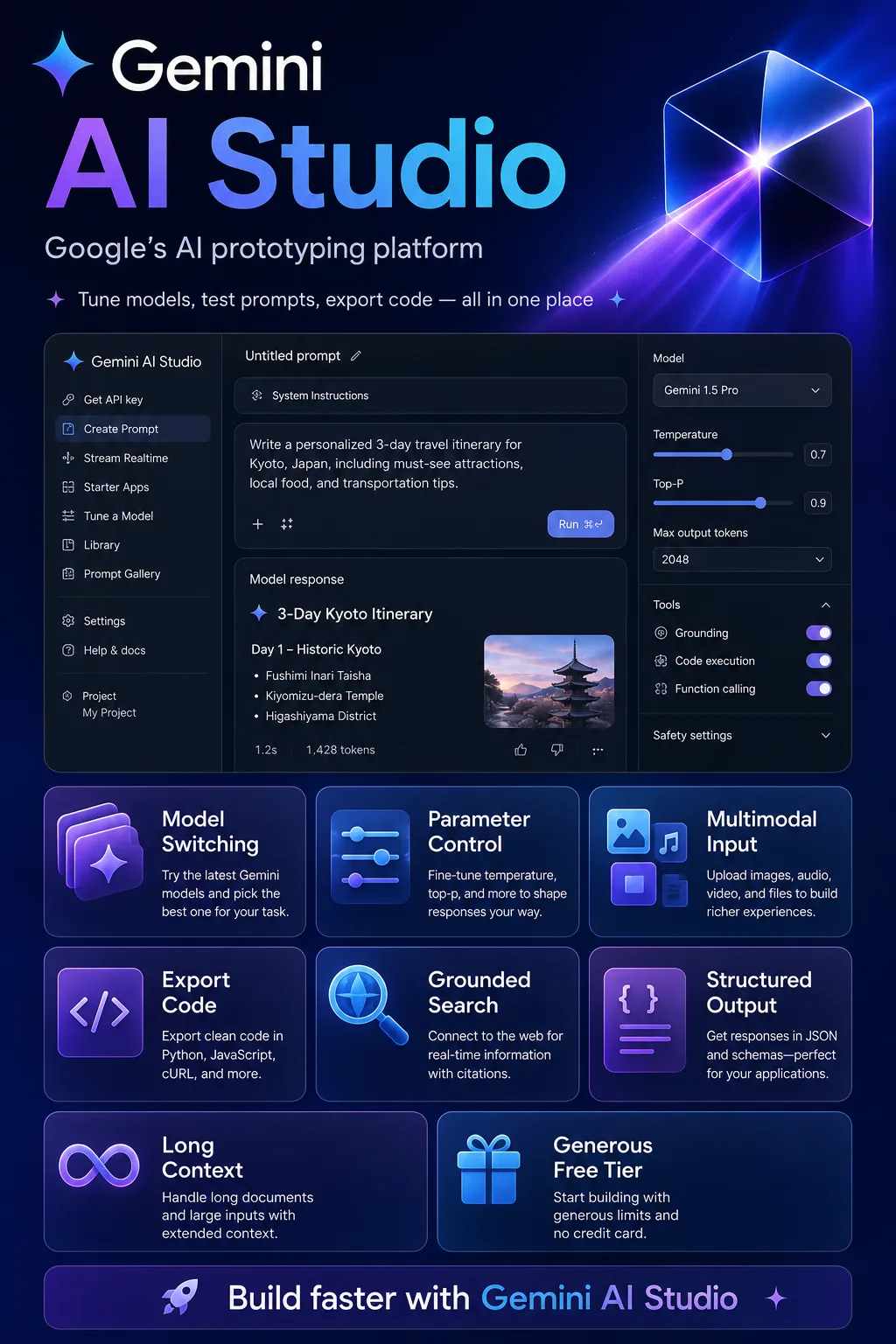Open Help & docs in the sidebar
This screenshot has width=896, height=1344.
(133, 650)
